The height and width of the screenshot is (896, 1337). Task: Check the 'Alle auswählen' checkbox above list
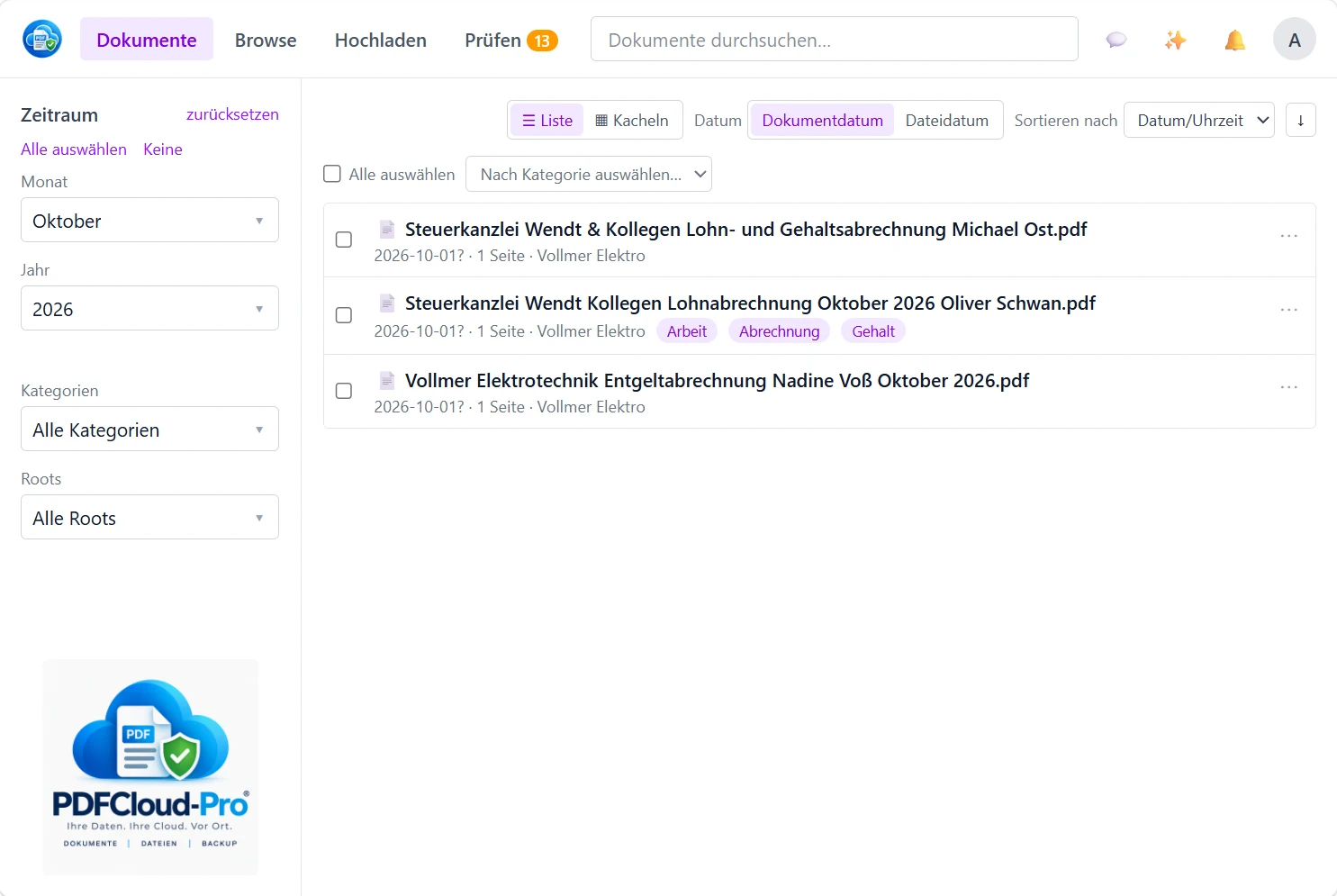click(x=332, y=174)
